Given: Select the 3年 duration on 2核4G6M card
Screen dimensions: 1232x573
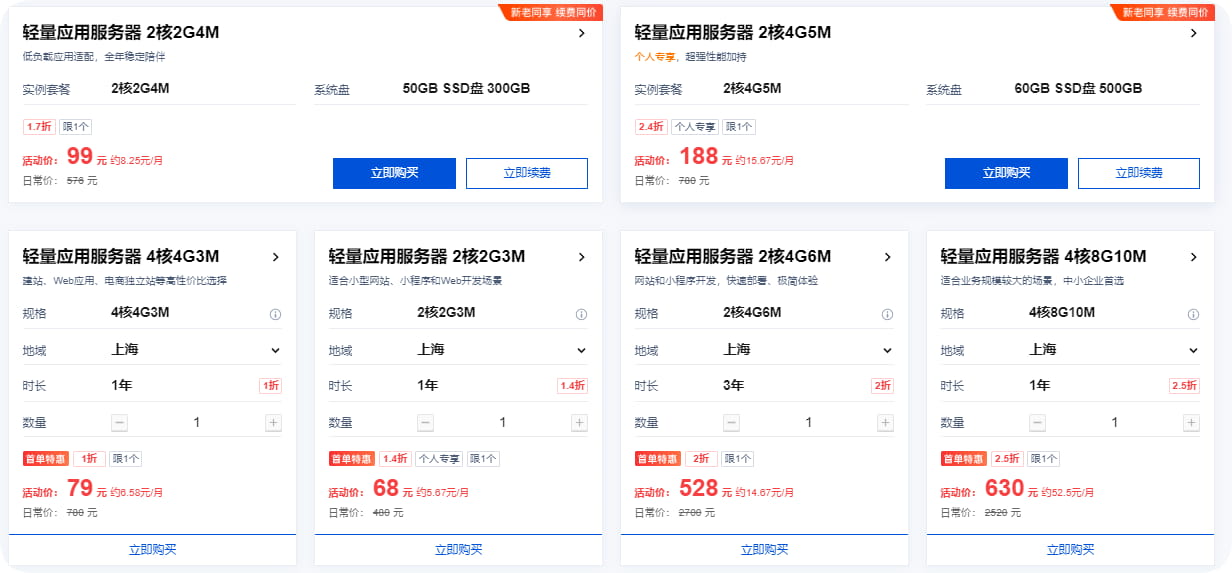Looking at the screenshot, I should pos(735,385).
